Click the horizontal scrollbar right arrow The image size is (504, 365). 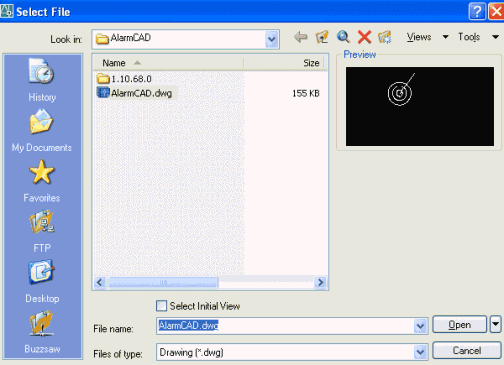[320, 283]
